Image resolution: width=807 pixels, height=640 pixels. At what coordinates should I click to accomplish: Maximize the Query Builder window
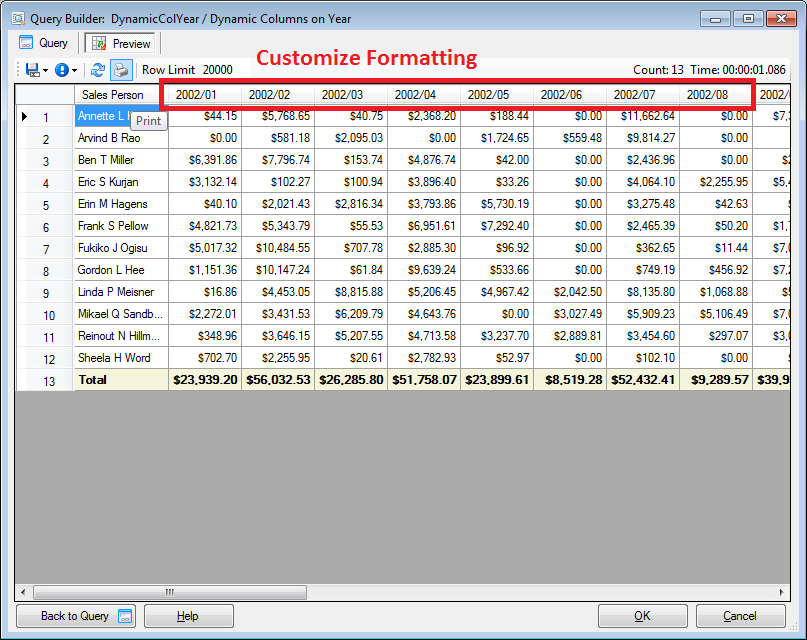coord(748,19)
